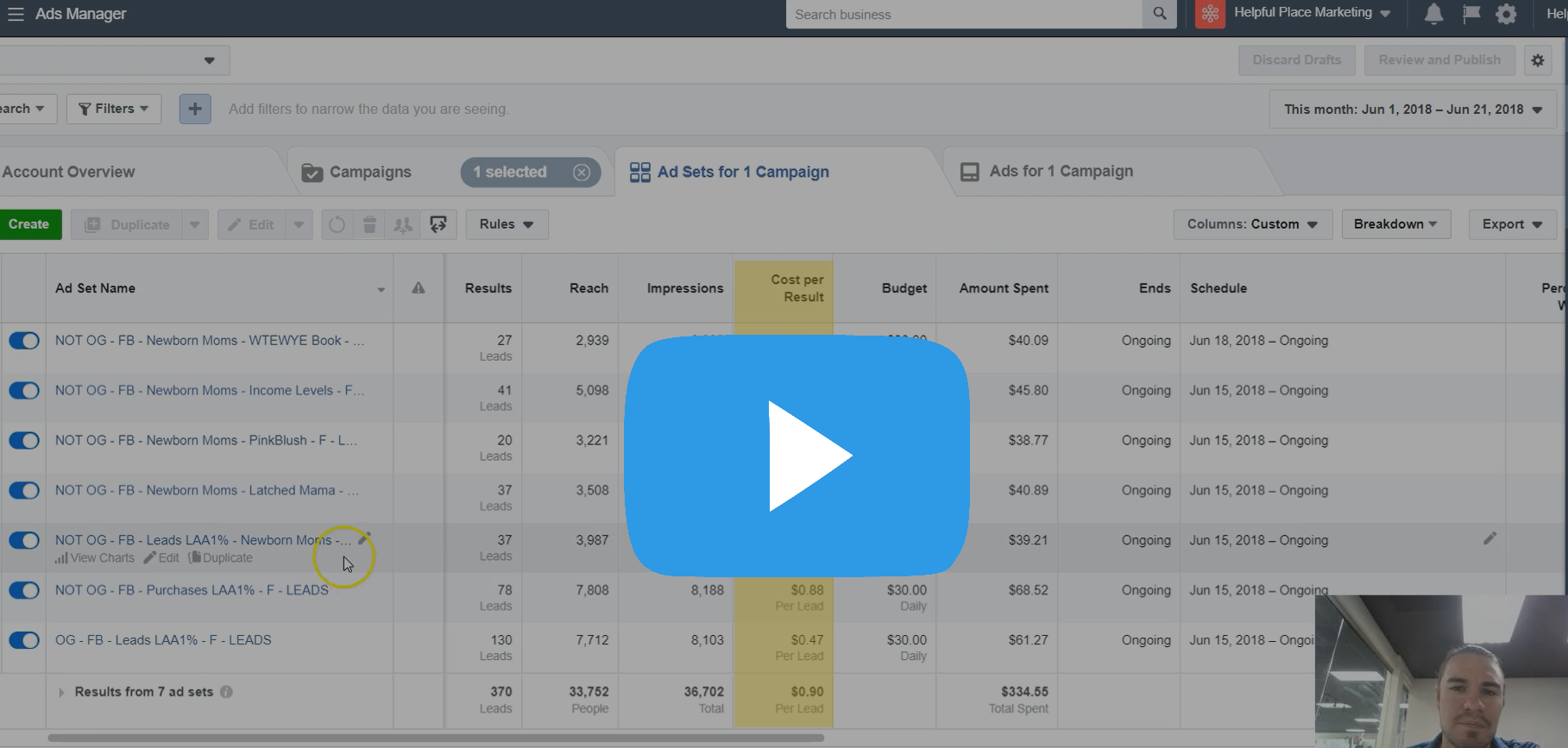Image resolution: width=1568 pixels, height=748 pixels.
Task: Click the column settings gear near Publish
Action: pos(1538,60)
